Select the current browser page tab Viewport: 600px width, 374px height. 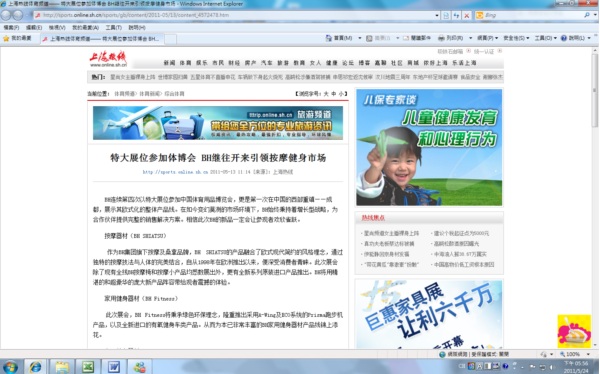[x=103, y=39]
